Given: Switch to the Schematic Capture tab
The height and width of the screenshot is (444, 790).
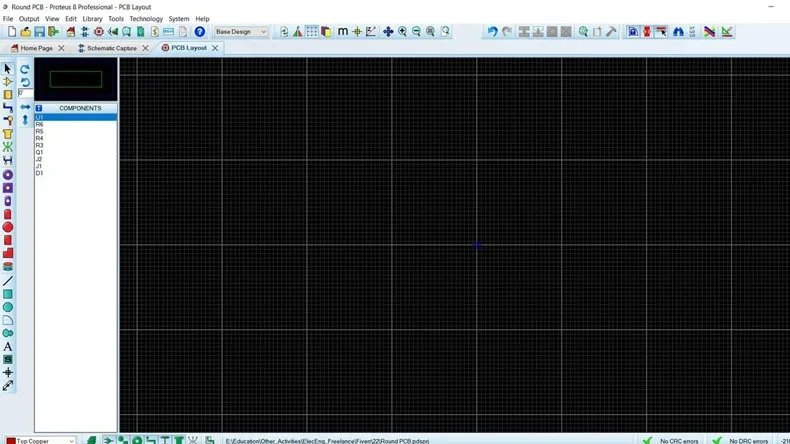Looking at the screenshot, I should [x=111, y=48].
